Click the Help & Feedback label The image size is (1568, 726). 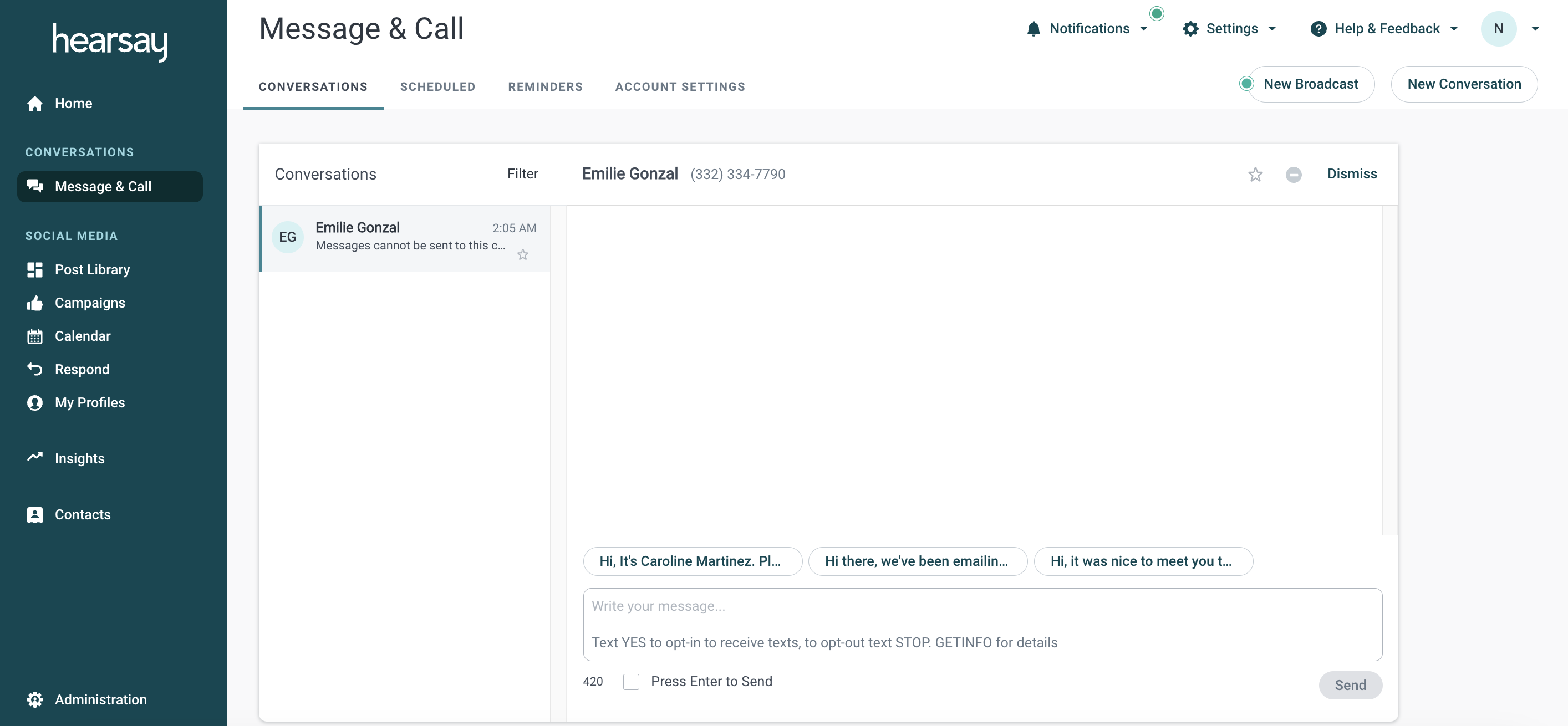(x=1387, y=29)
